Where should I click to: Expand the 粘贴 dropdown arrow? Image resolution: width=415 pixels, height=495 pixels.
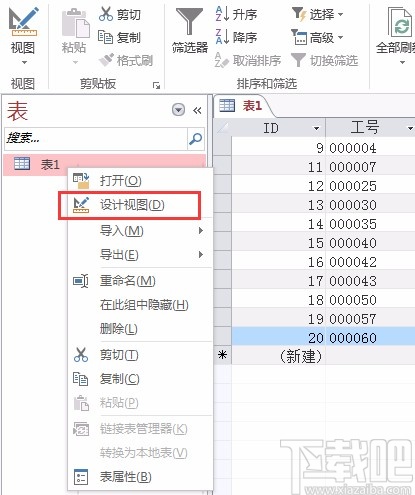point(75,62)
